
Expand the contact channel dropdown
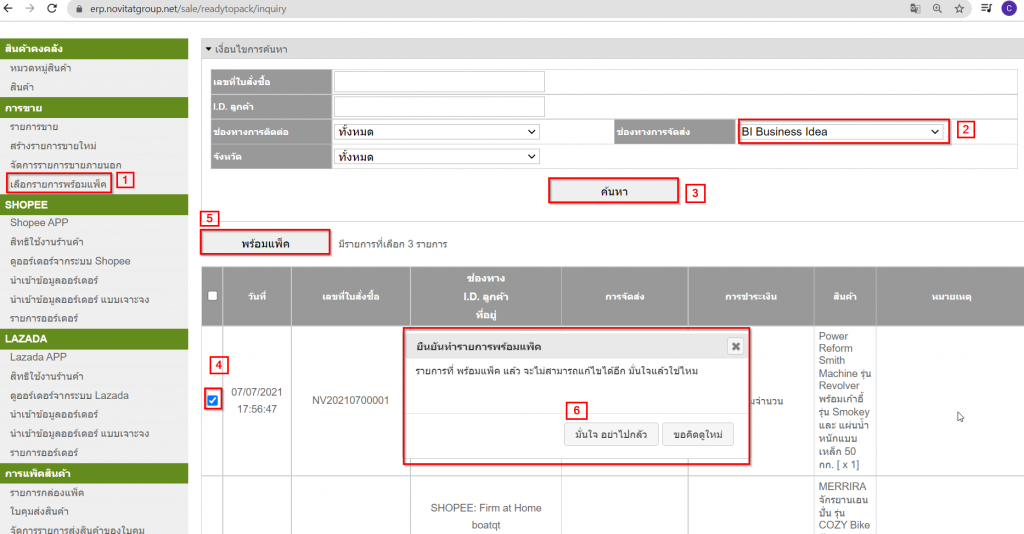coord(436,131)
